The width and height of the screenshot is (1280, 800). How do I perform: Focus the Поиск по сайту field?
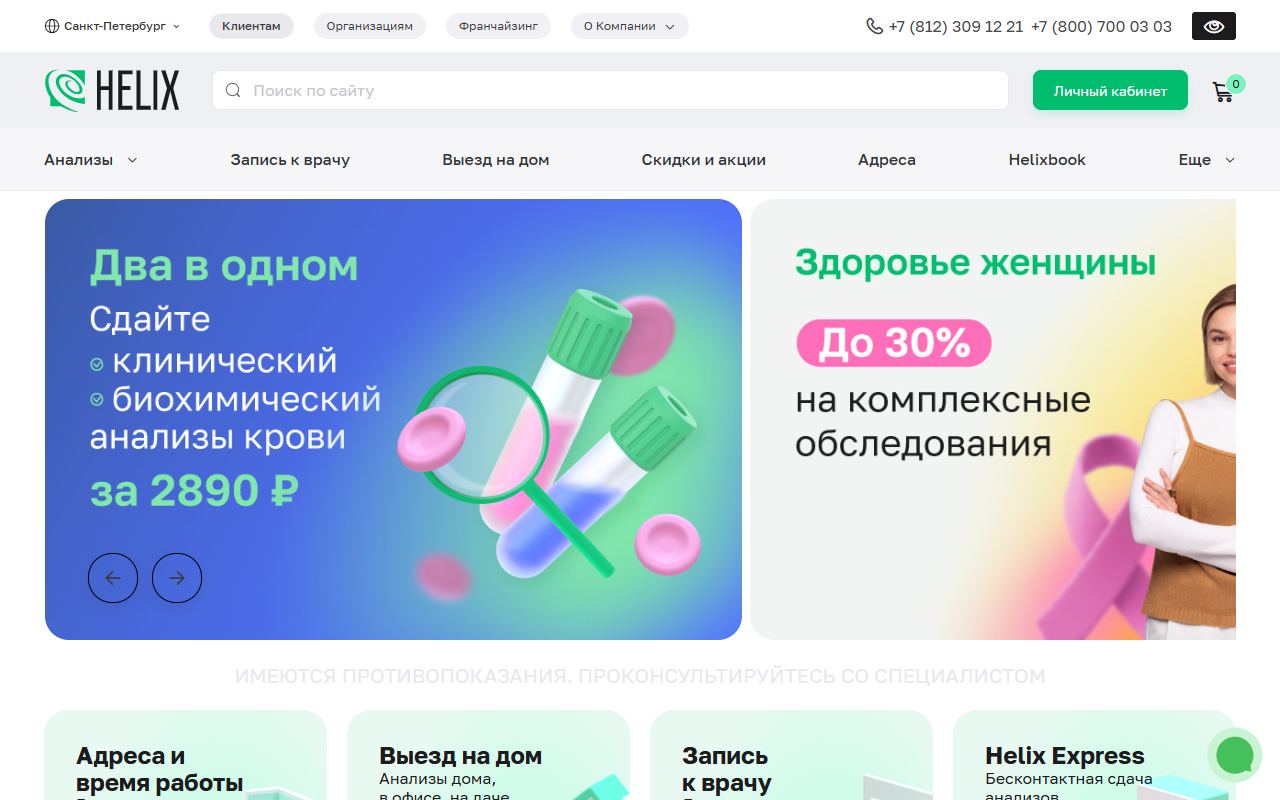(610, 90)
